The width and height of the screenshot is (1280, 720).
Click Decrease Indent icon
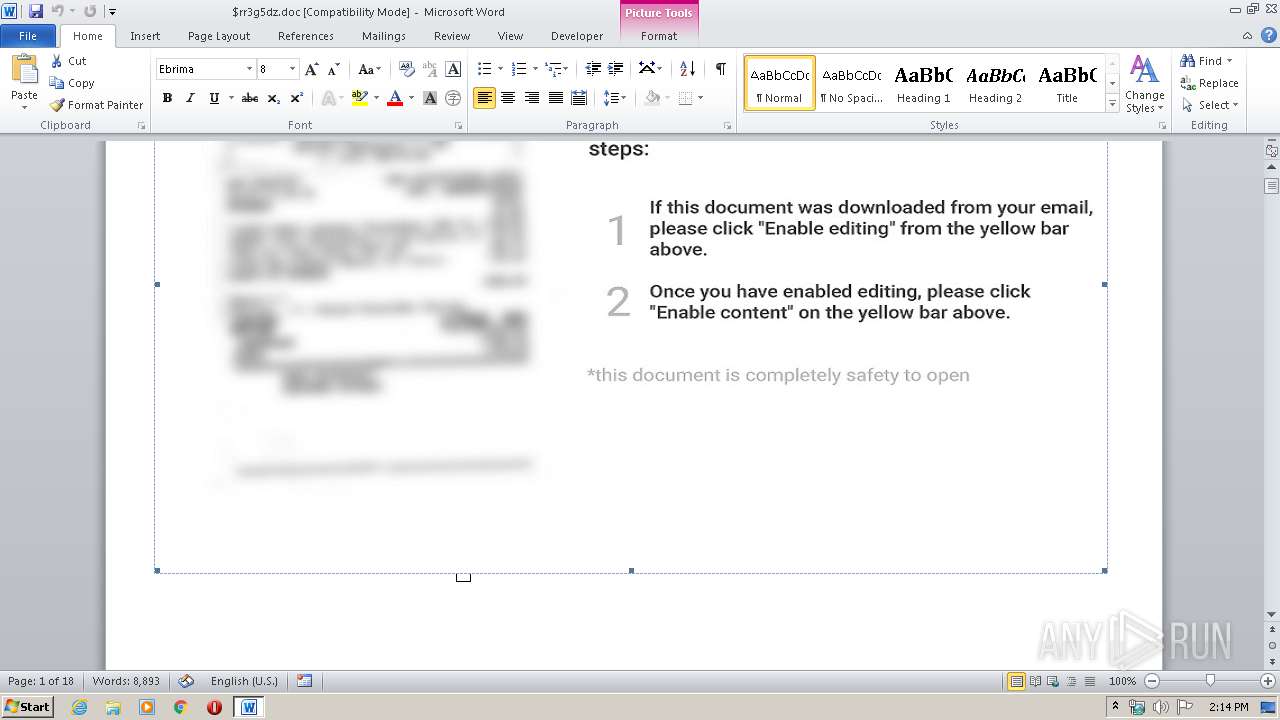(x=593, y=69)
